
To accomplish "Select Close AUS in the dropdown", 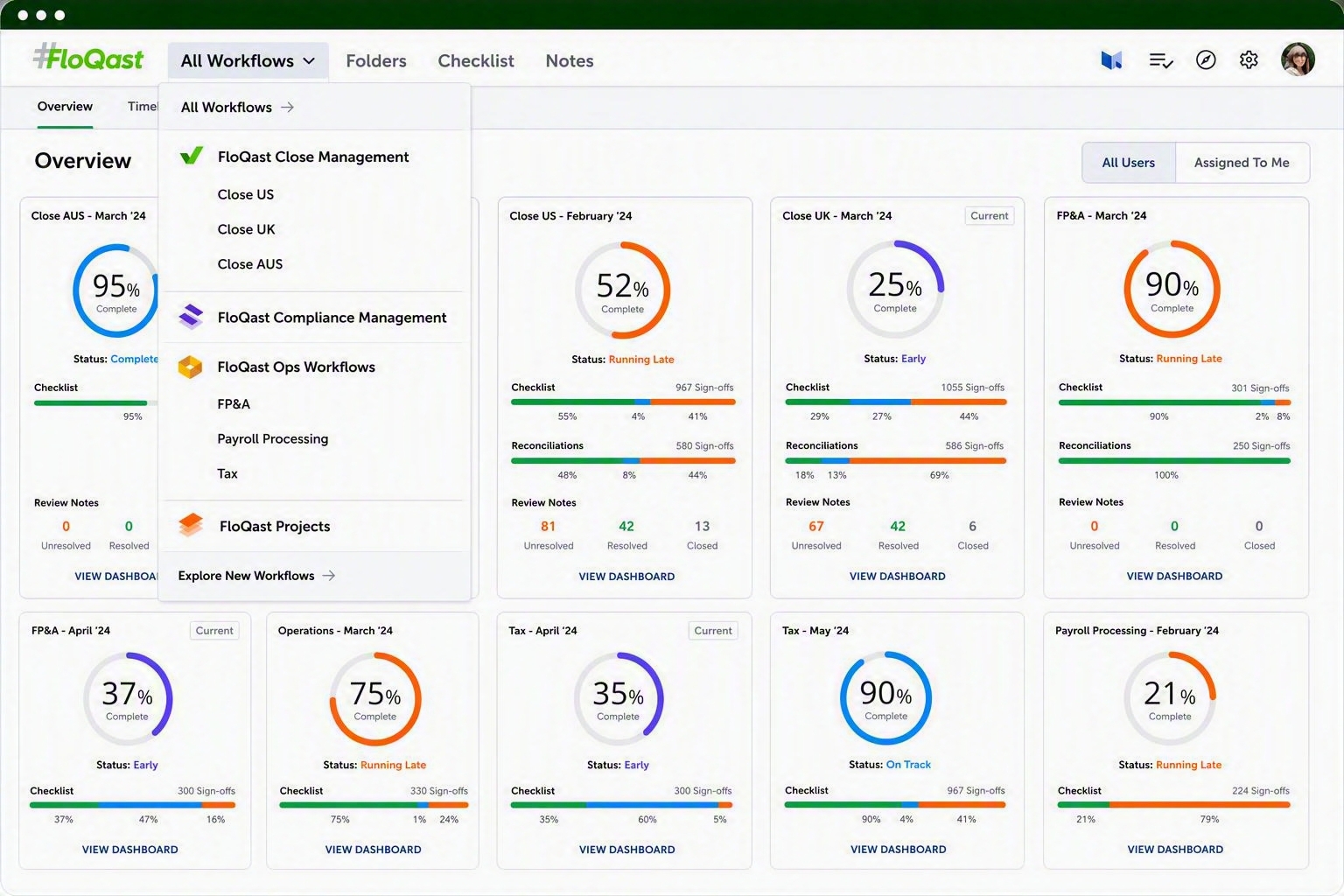I will (x=250, y=263).
